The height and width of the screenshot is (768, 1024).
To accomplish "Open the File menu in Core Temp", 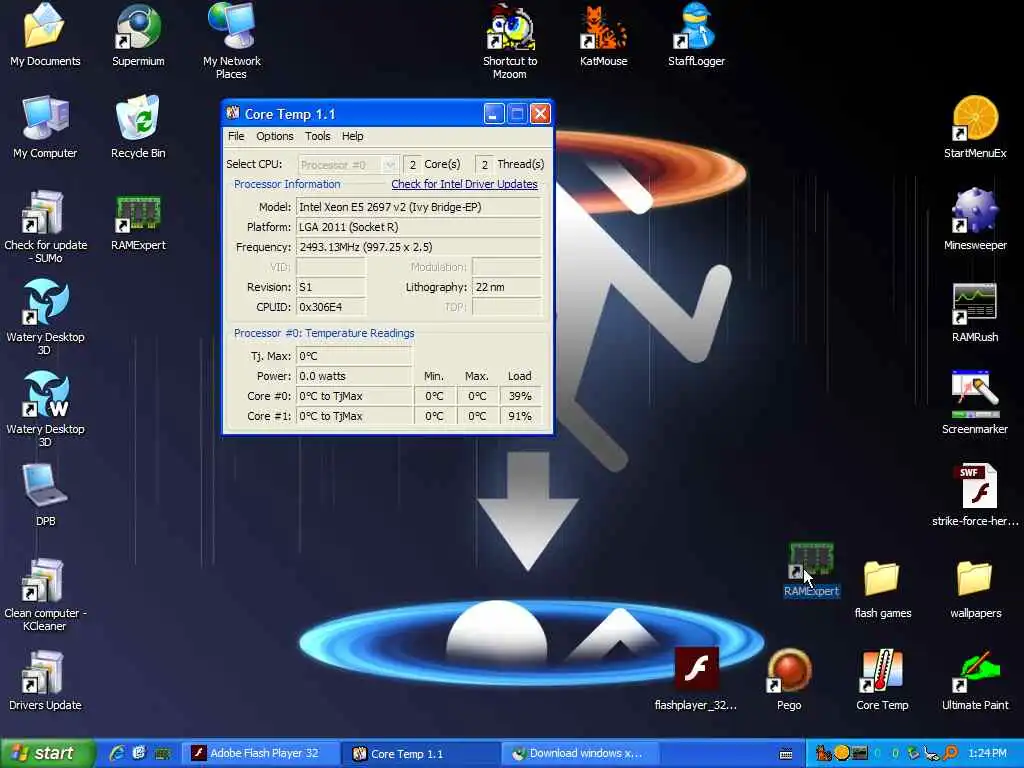I will pos(236,136).
